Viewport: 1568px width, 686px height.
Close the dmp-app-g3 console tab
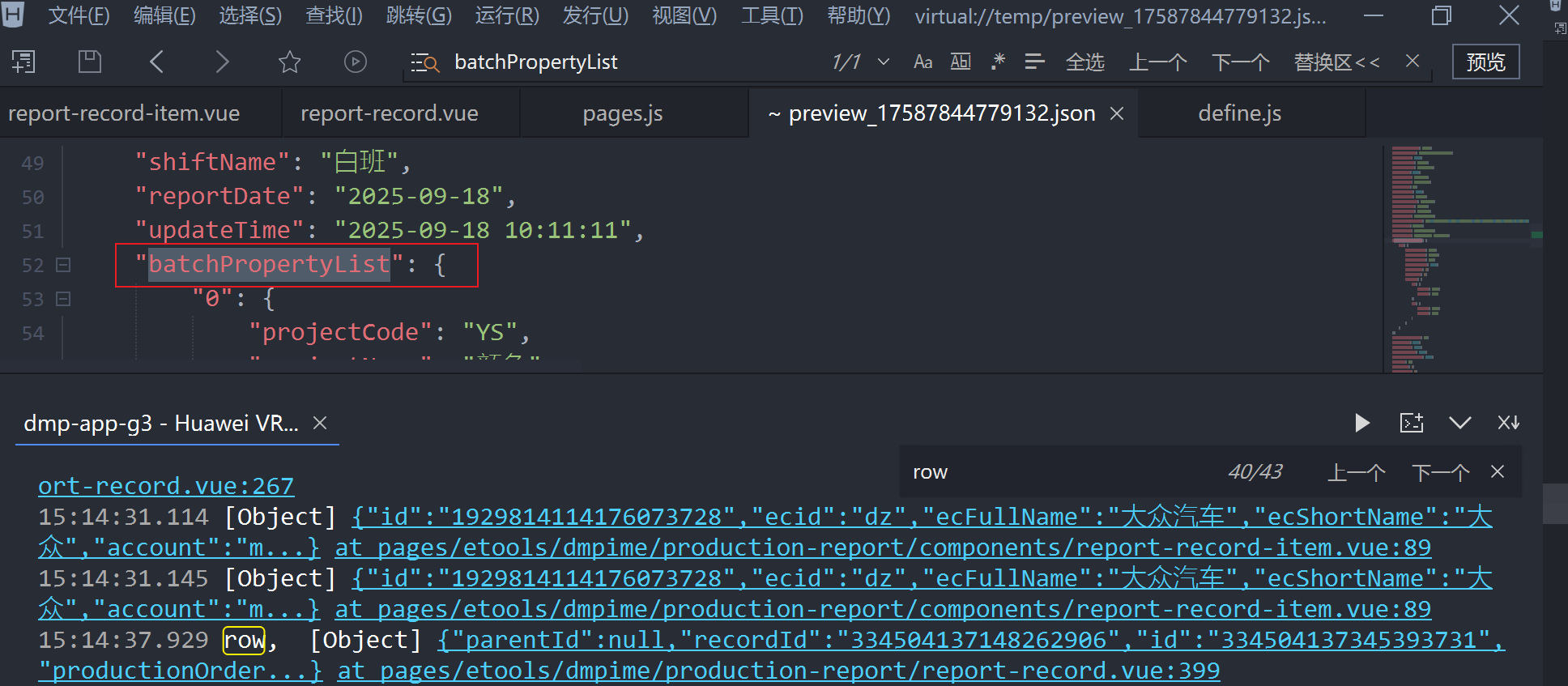point(320,423)
